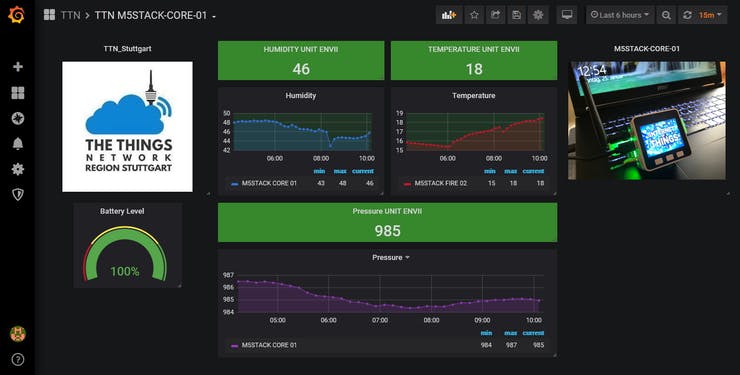The height and width of the screenshot is (375, 740).
Task: Open the Configuration gear in sidebar
Action: click(x=17, y=169)
